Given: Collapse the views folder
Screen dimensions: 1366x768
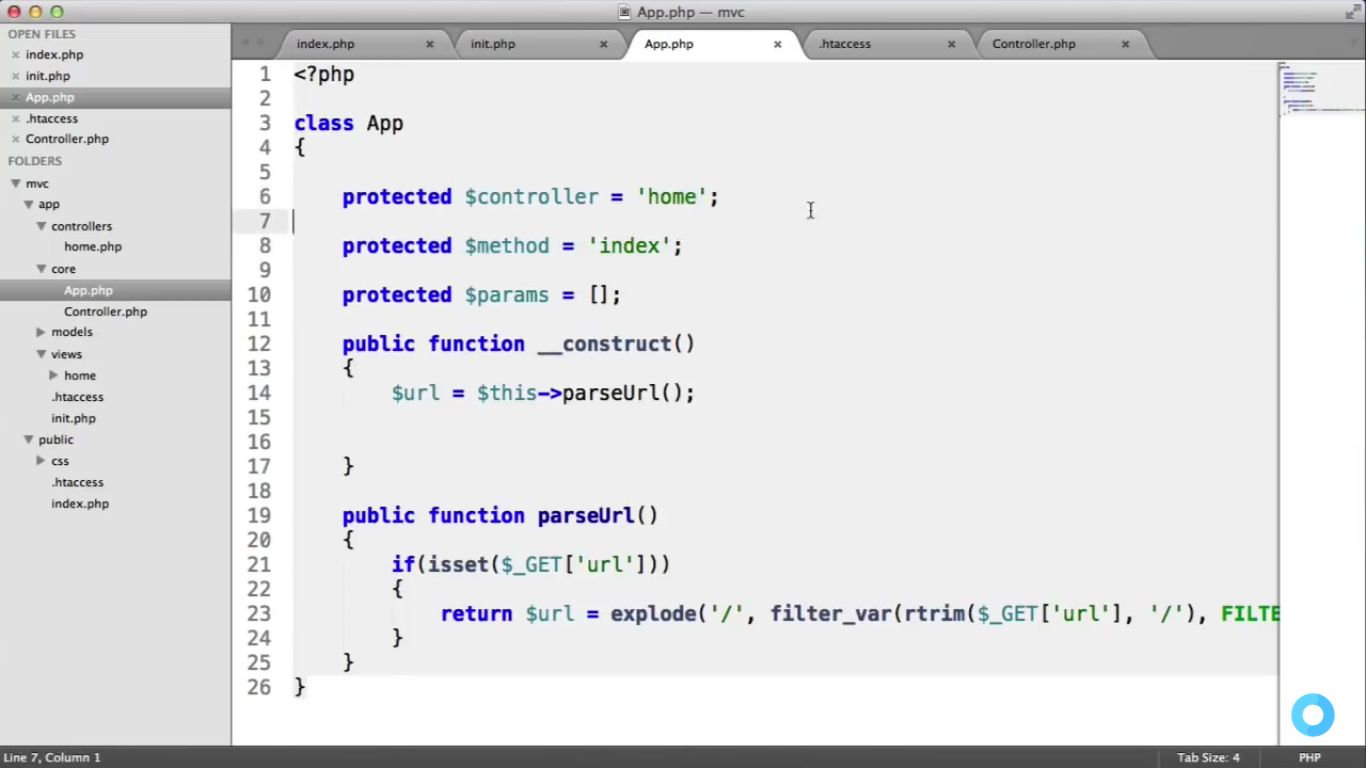Looking at the screenshot, I should point(42,354).
